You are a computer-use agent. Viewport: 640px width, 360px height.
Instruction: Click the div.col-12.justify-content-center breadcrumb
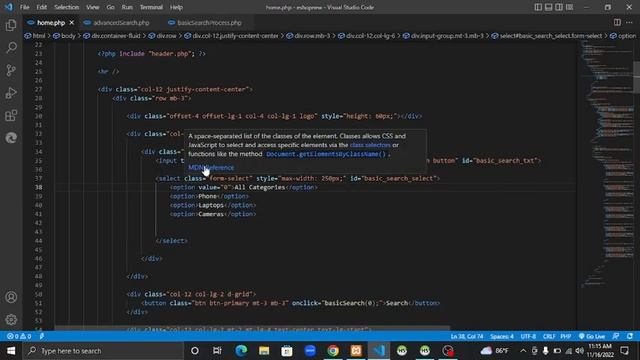235,36
